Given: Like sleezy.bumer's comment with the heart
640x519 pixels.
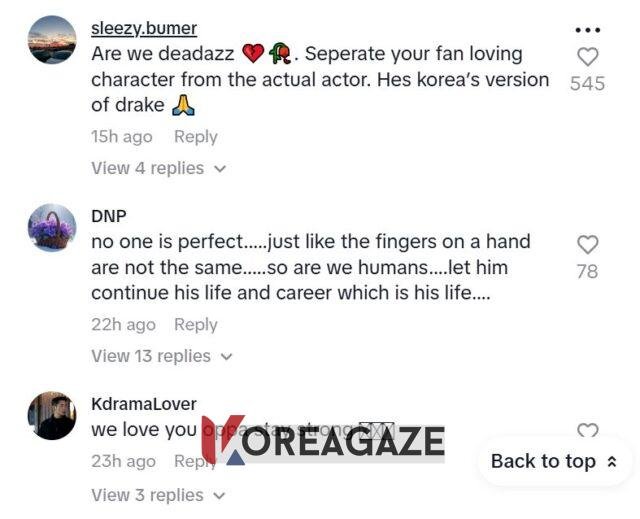Looking at the screenshot, I should [x=588, y=57].
